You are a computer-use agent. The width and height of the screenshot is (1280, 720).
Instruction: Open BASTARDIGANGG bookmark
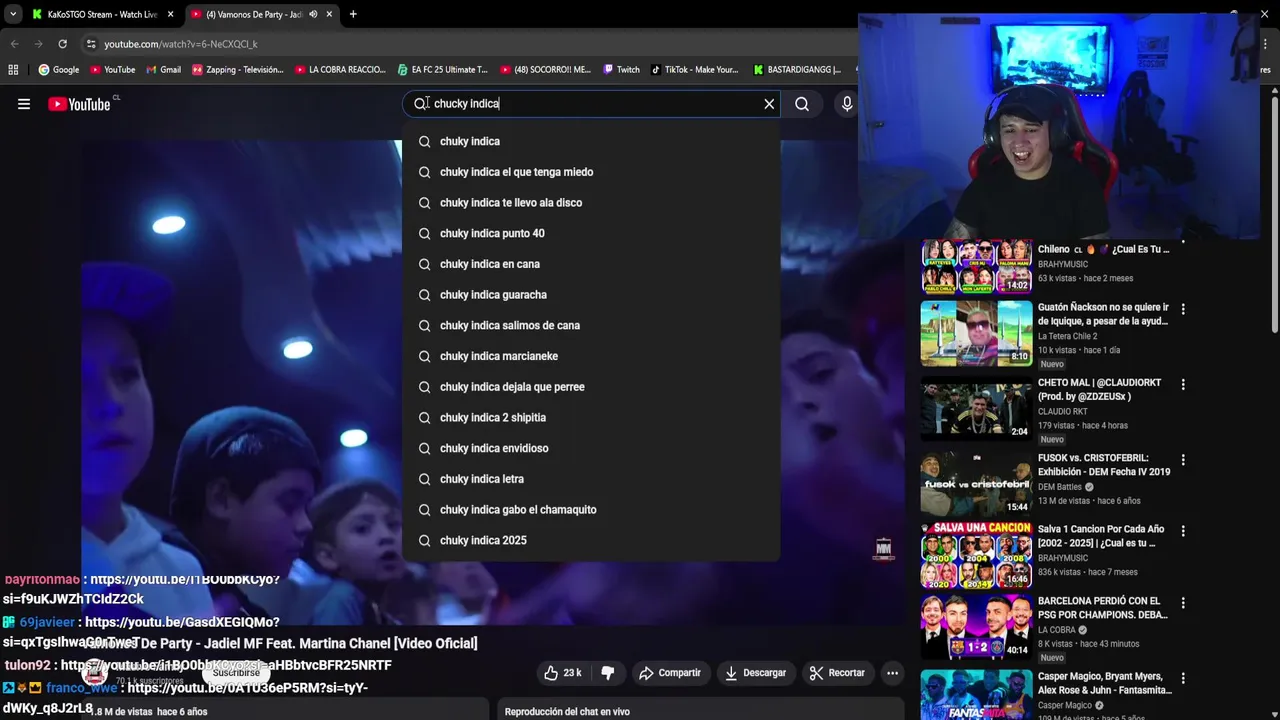pos(796,69)
